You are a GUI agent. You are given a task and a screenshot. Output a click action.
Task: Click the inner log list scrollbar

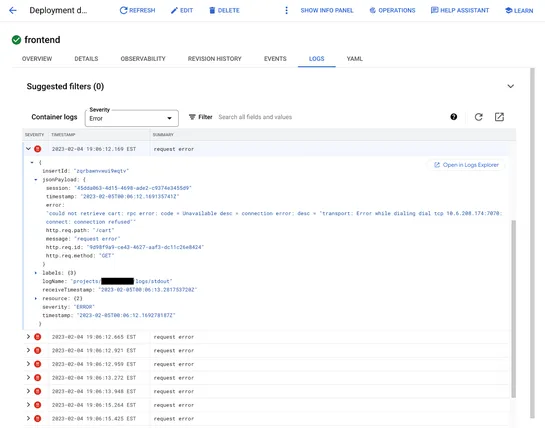(x=513, y=309)
